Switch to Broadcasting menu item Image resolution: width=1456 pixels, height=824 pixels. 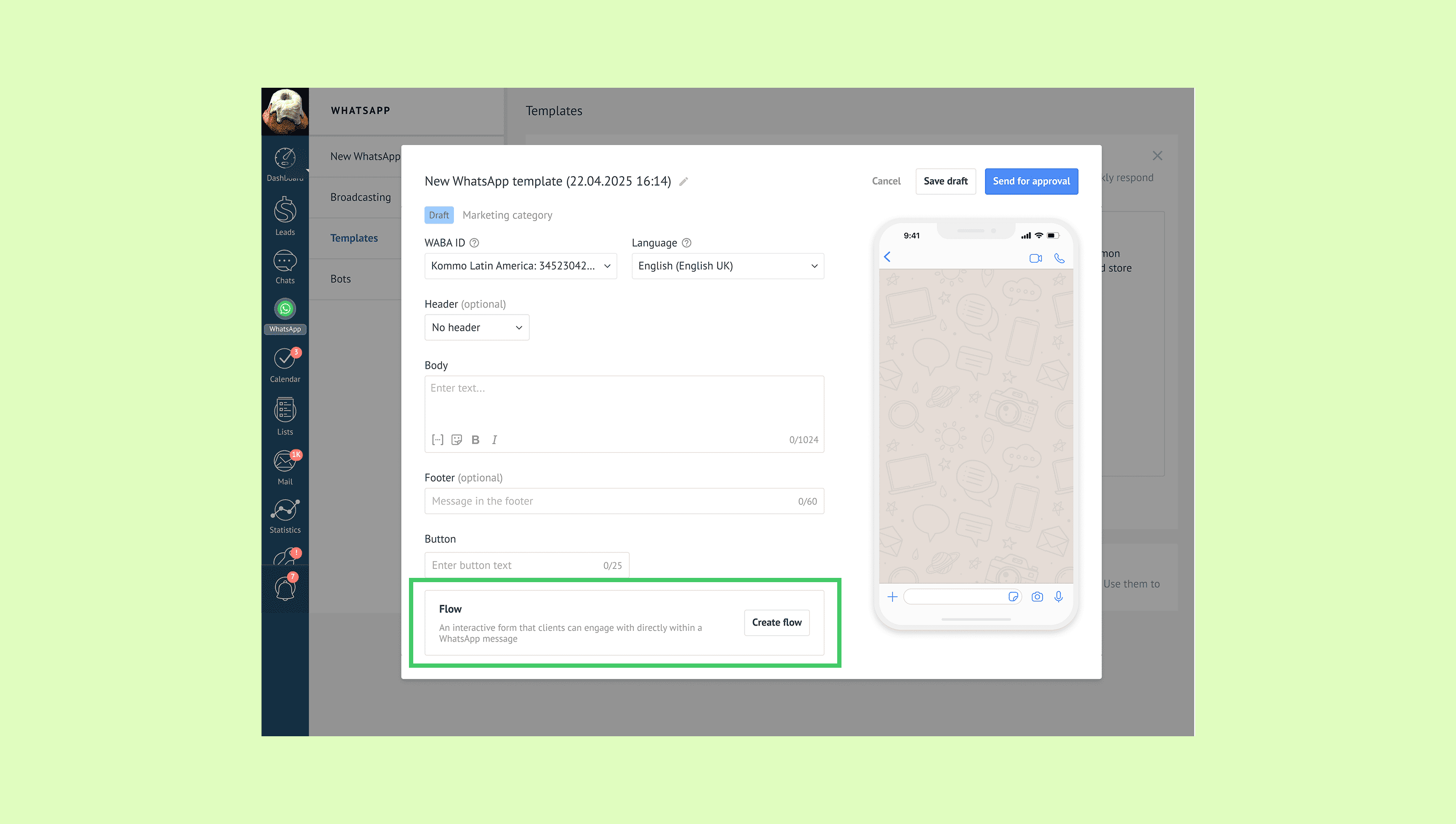tap(360, 197)
